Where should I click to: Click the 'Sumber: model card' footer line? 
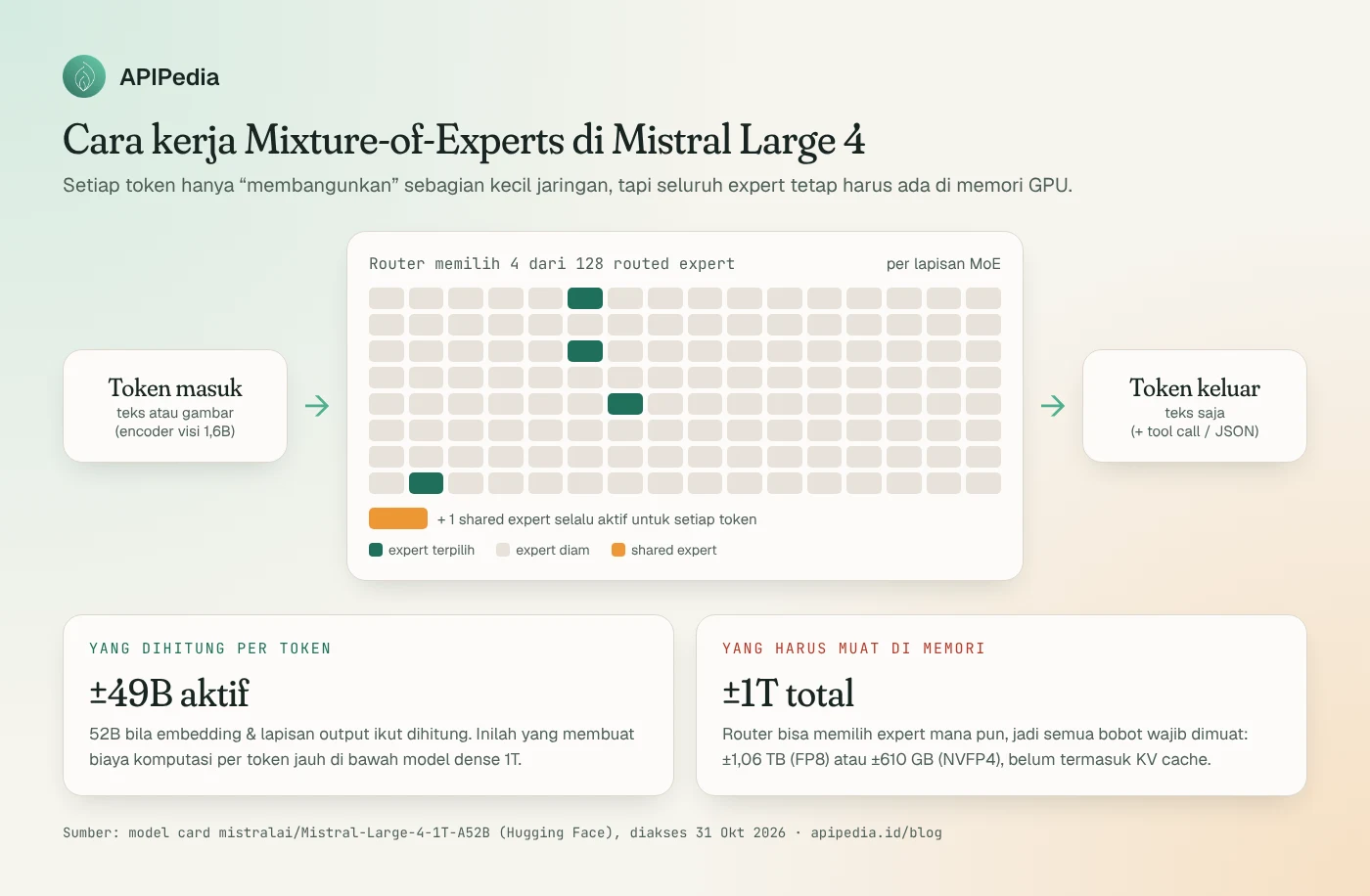502,832
